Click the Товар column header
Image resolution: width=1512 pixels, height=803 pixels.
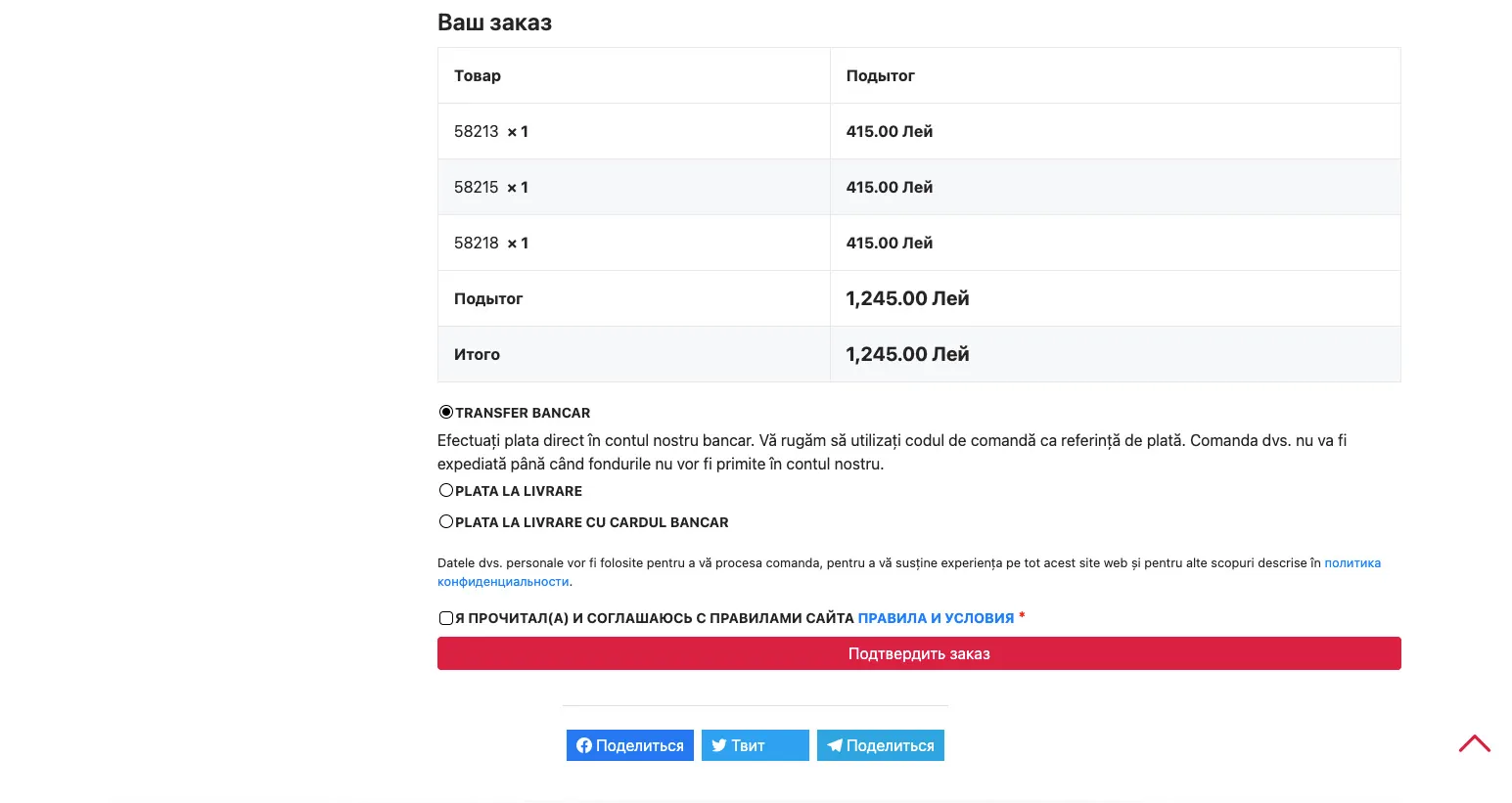pyautogui.click(x=478, y=75)
